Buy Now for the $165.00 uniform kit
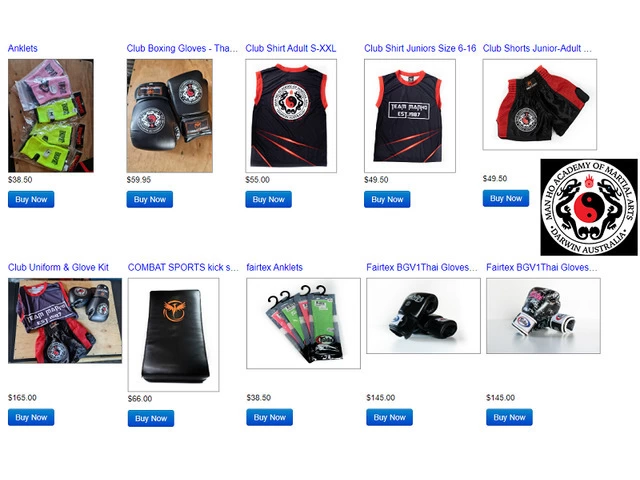 [x=31, y=417]
